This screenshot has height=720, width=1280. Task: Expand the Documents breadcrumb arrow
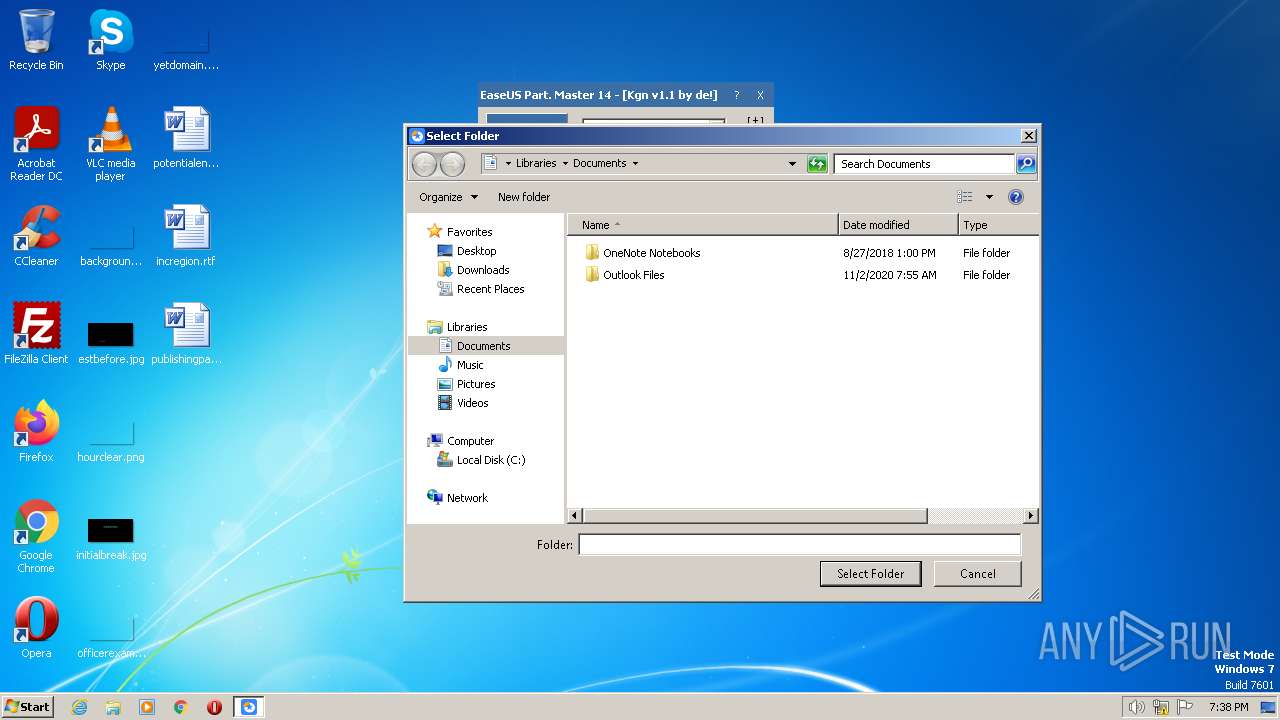[x=635, y=164]
